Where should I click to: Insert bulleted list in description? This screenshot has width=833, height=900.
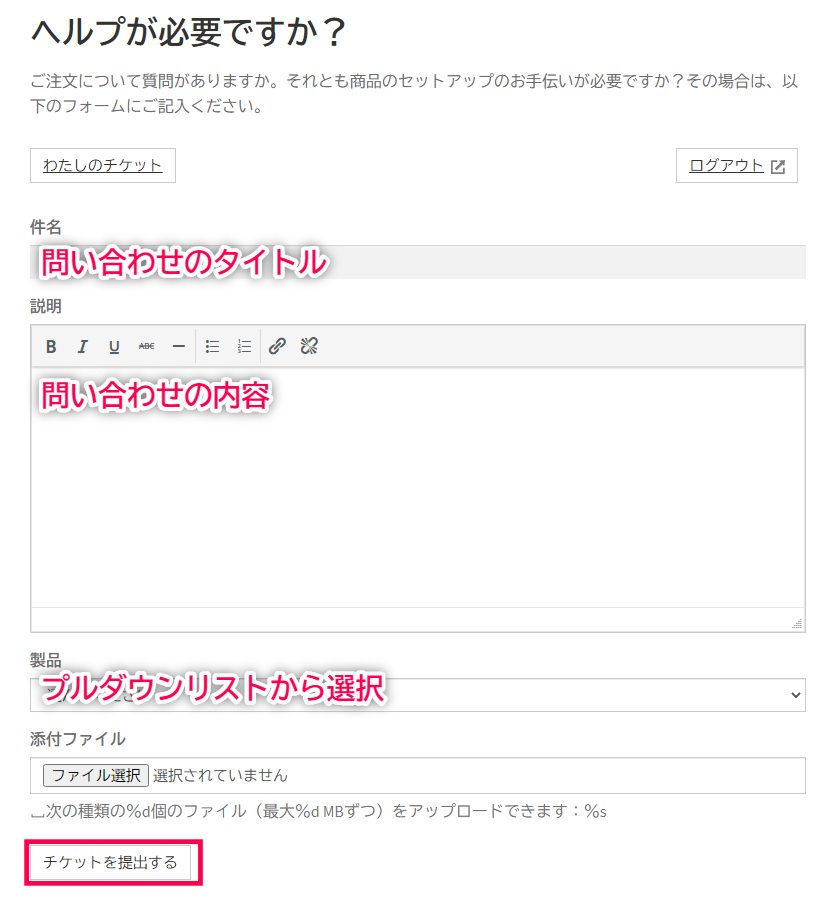pyautogui.click(x=212, y=347)
